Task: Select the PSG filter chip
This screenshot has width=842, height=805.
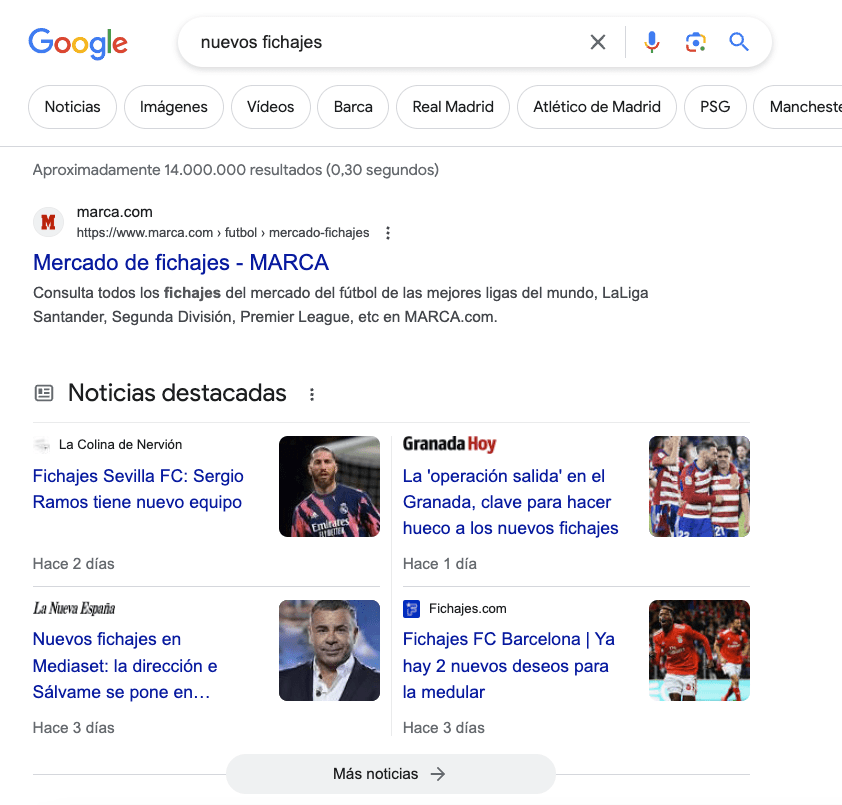Action: point(715,106)
